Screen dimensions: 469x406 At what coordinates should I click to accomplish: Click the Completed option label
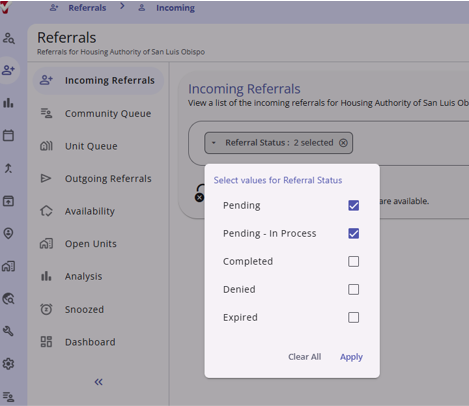click(248, 261)
